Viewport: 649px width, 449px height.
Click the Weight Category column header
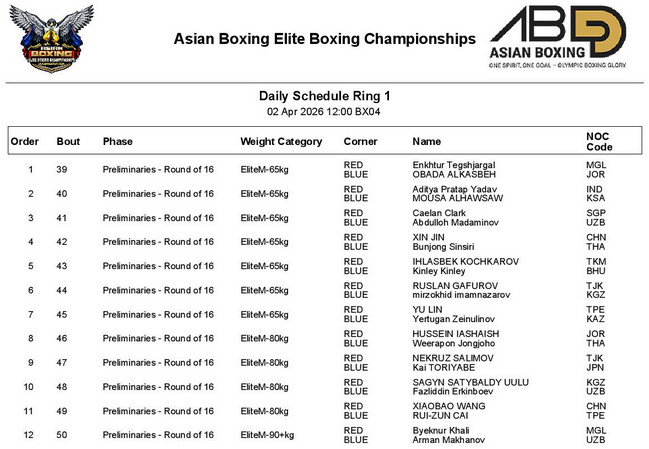281,142
